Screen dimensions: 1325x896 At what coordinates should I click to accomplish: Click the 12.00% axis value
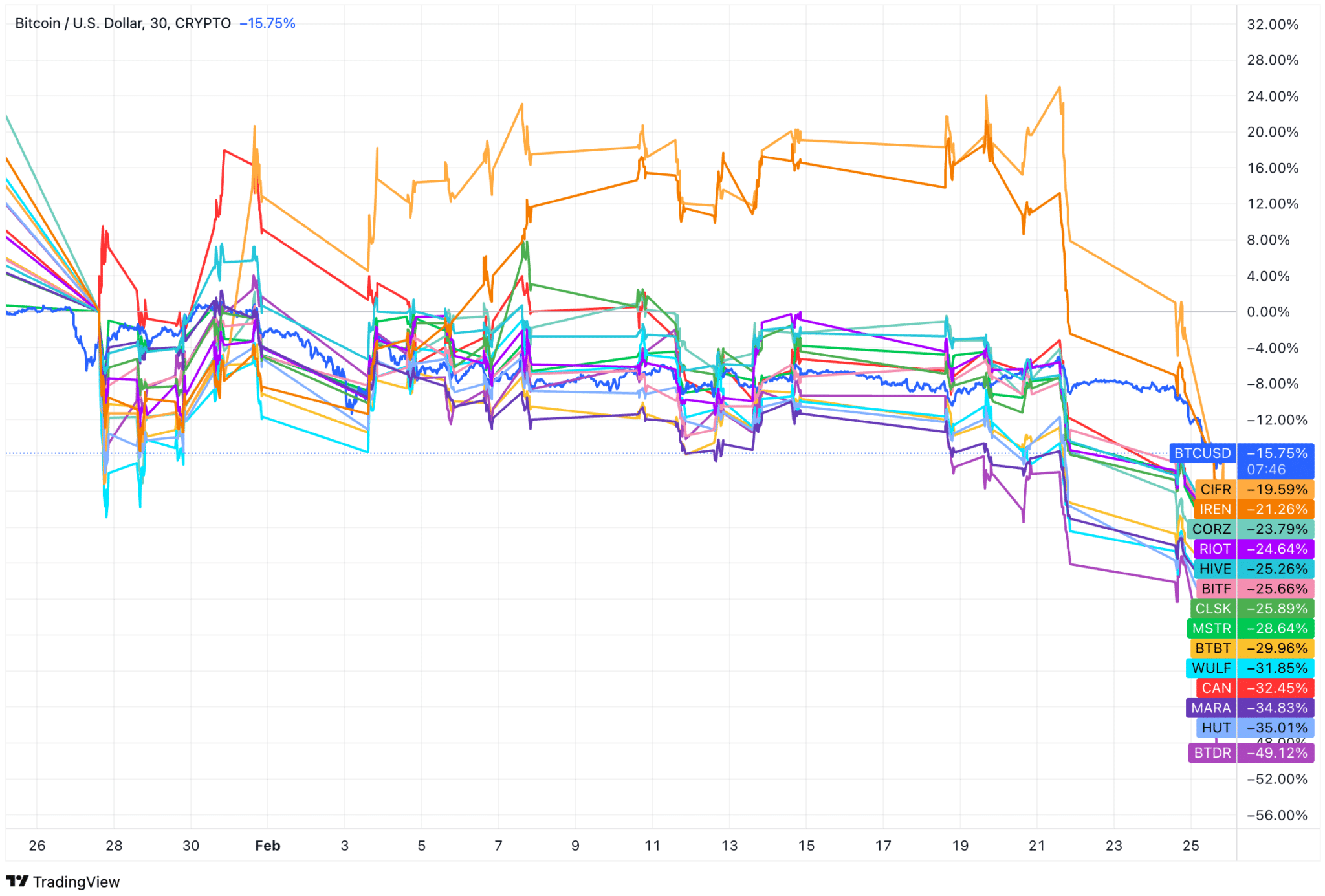tap(1273, 204)
